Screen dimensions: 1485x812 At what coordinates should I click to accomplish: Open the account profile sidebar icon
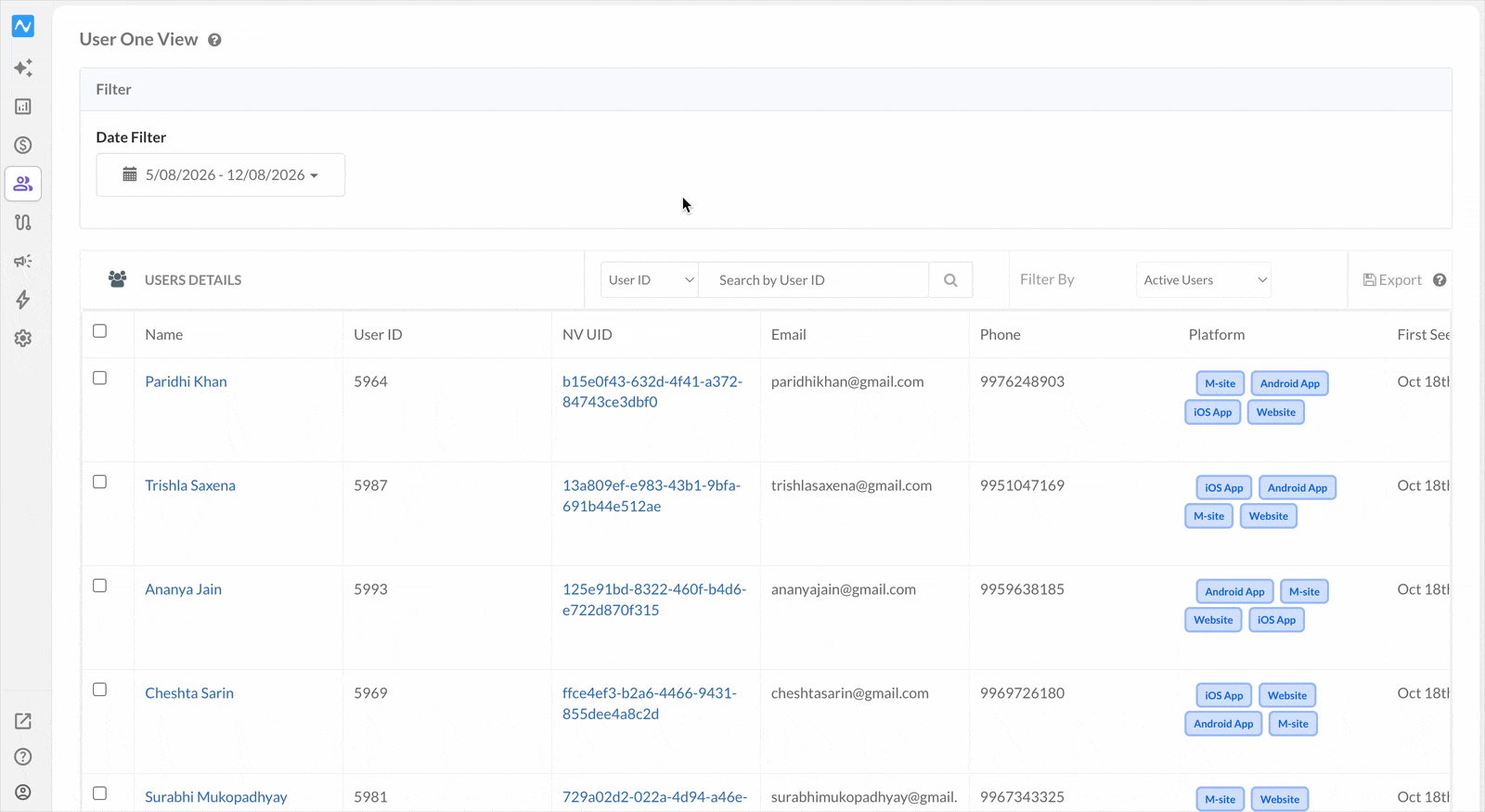pyautogui.click(x=23, y=792)
